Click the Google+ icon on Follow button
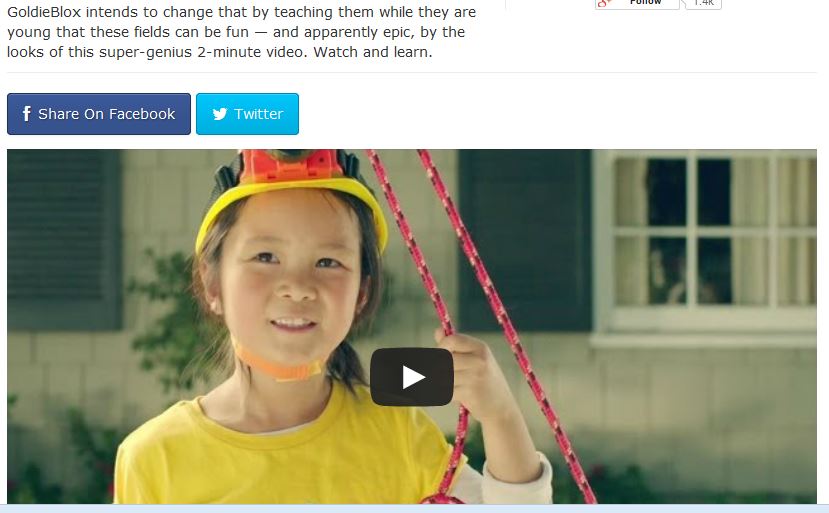 coord(605,4)
